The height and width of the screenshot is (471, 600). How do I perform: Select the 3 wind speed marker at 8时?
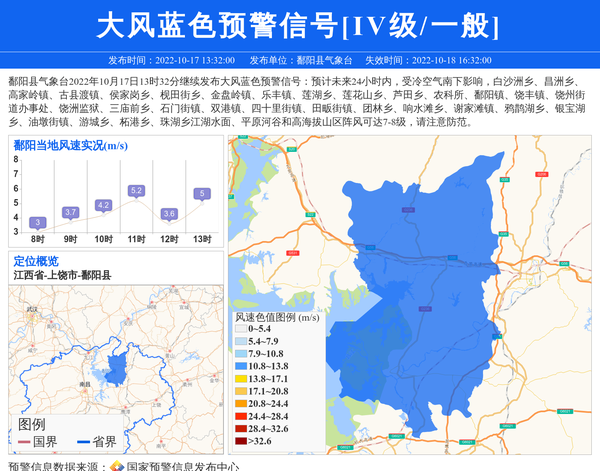(37, 222)
